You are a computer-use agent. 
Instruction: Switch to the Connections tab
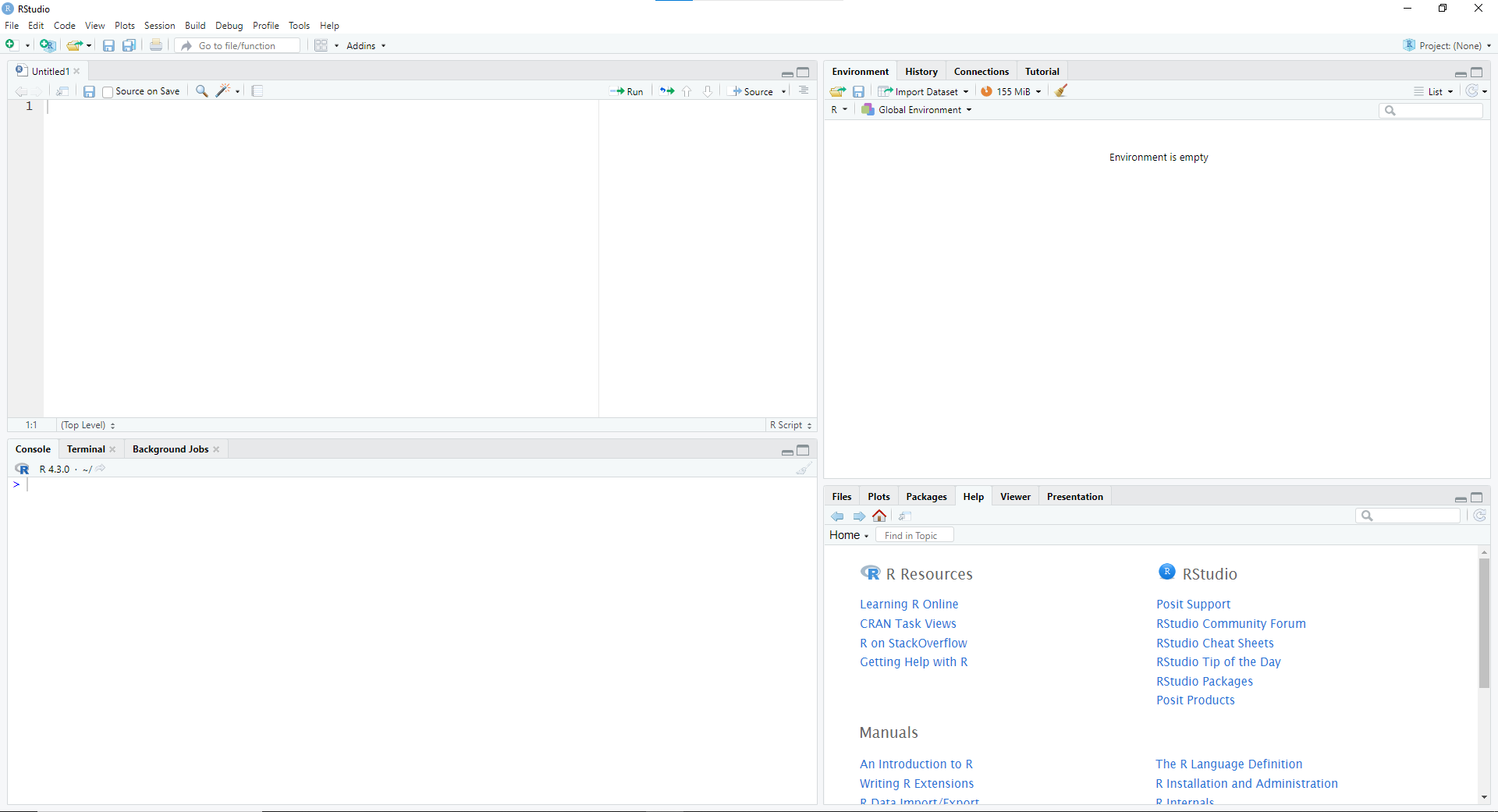pyautogui.click(x=981, y=71)
